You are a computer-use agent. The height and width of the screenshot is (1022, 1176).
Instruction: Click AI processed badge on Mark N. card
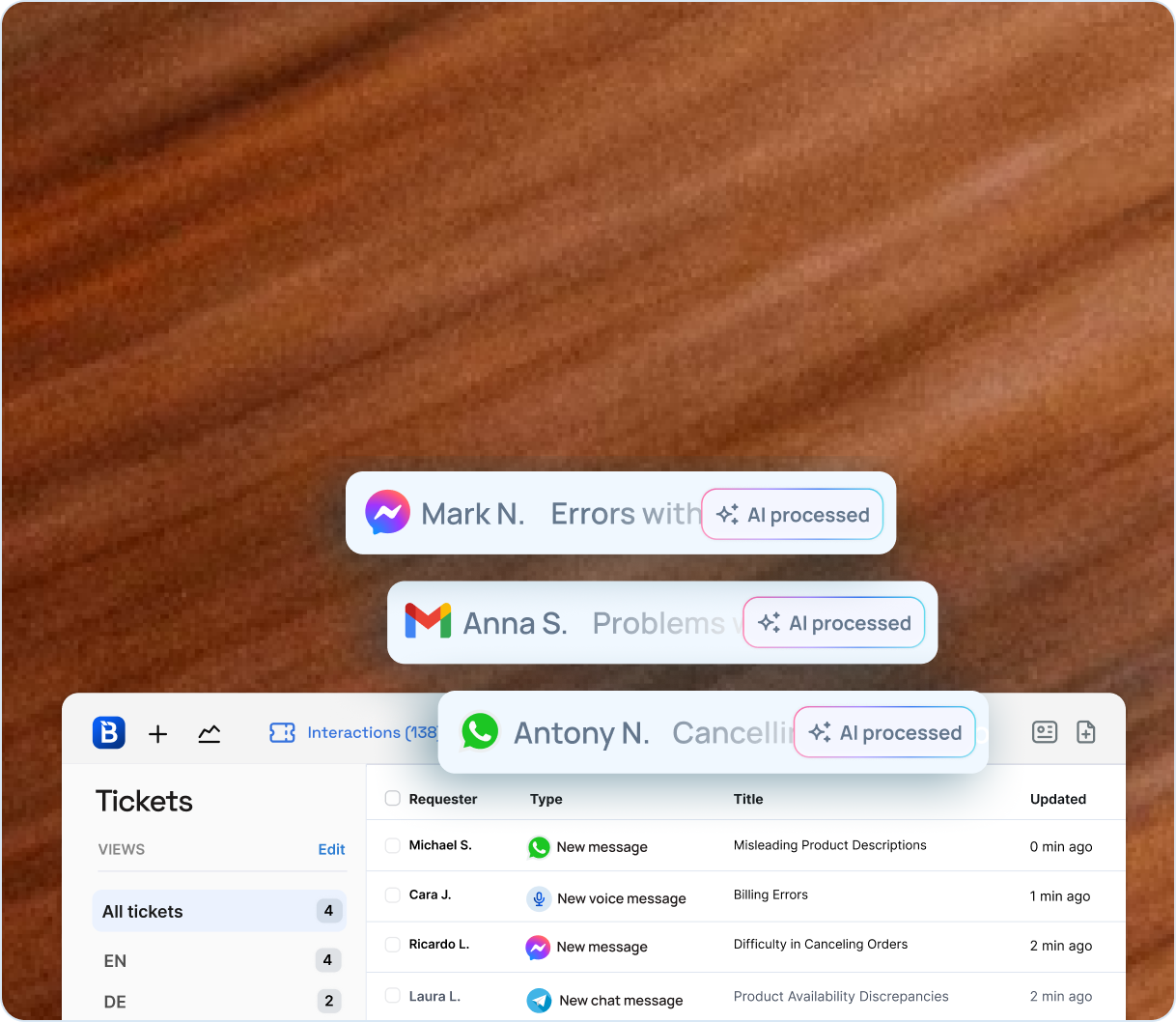[792, 514]
